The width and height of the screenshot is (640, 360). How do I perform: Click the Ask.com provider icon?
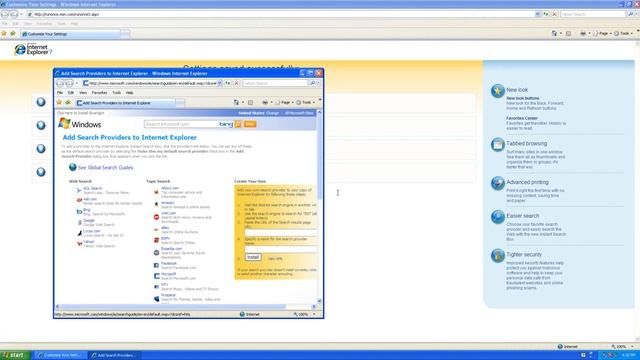tap(79, 200)
